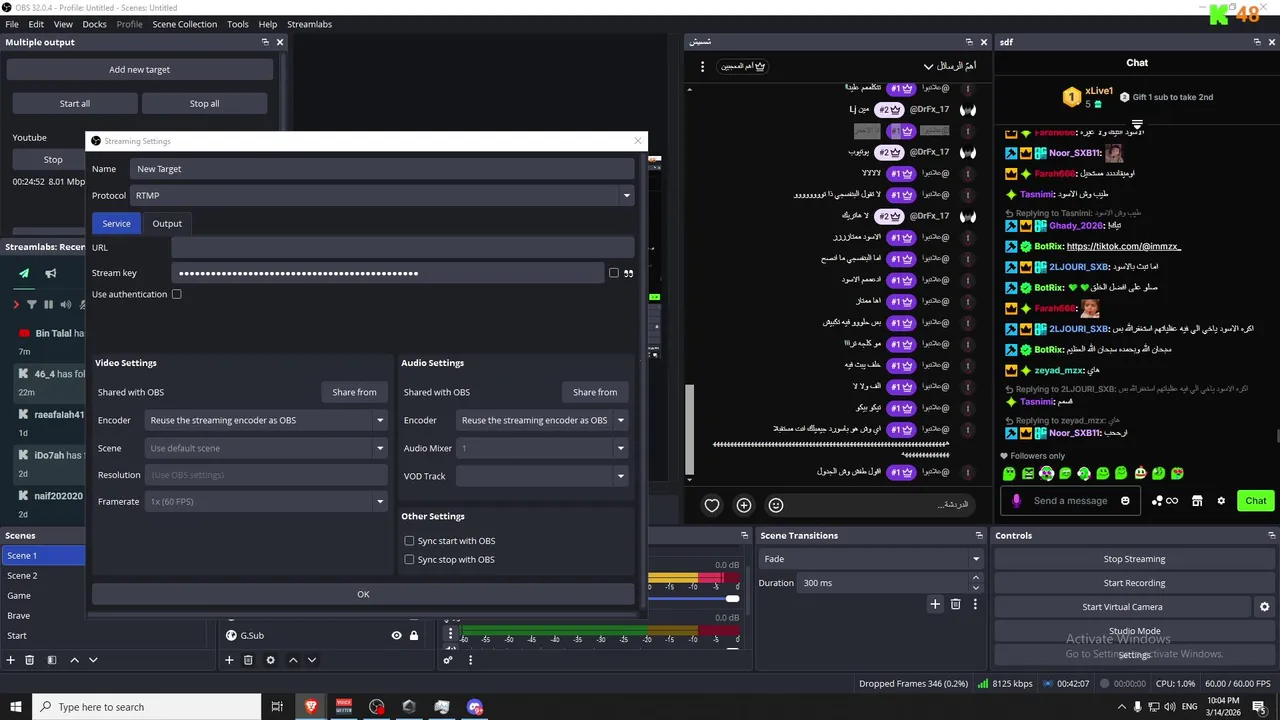Toggle G.Sub source visibility eye

[397, 635]
